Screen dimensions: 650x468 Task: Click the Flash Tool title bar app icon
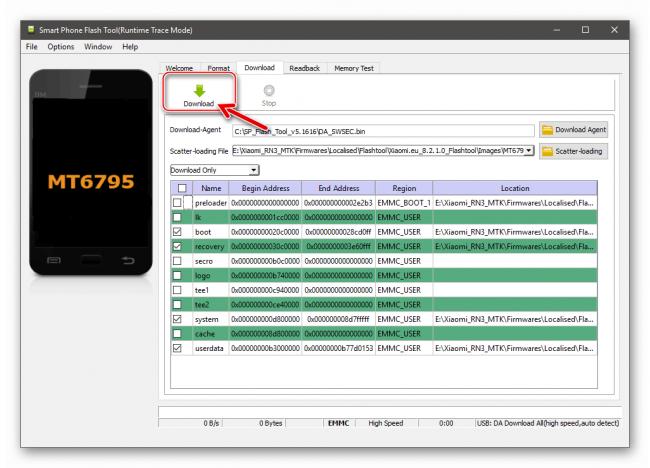(31, 29)
